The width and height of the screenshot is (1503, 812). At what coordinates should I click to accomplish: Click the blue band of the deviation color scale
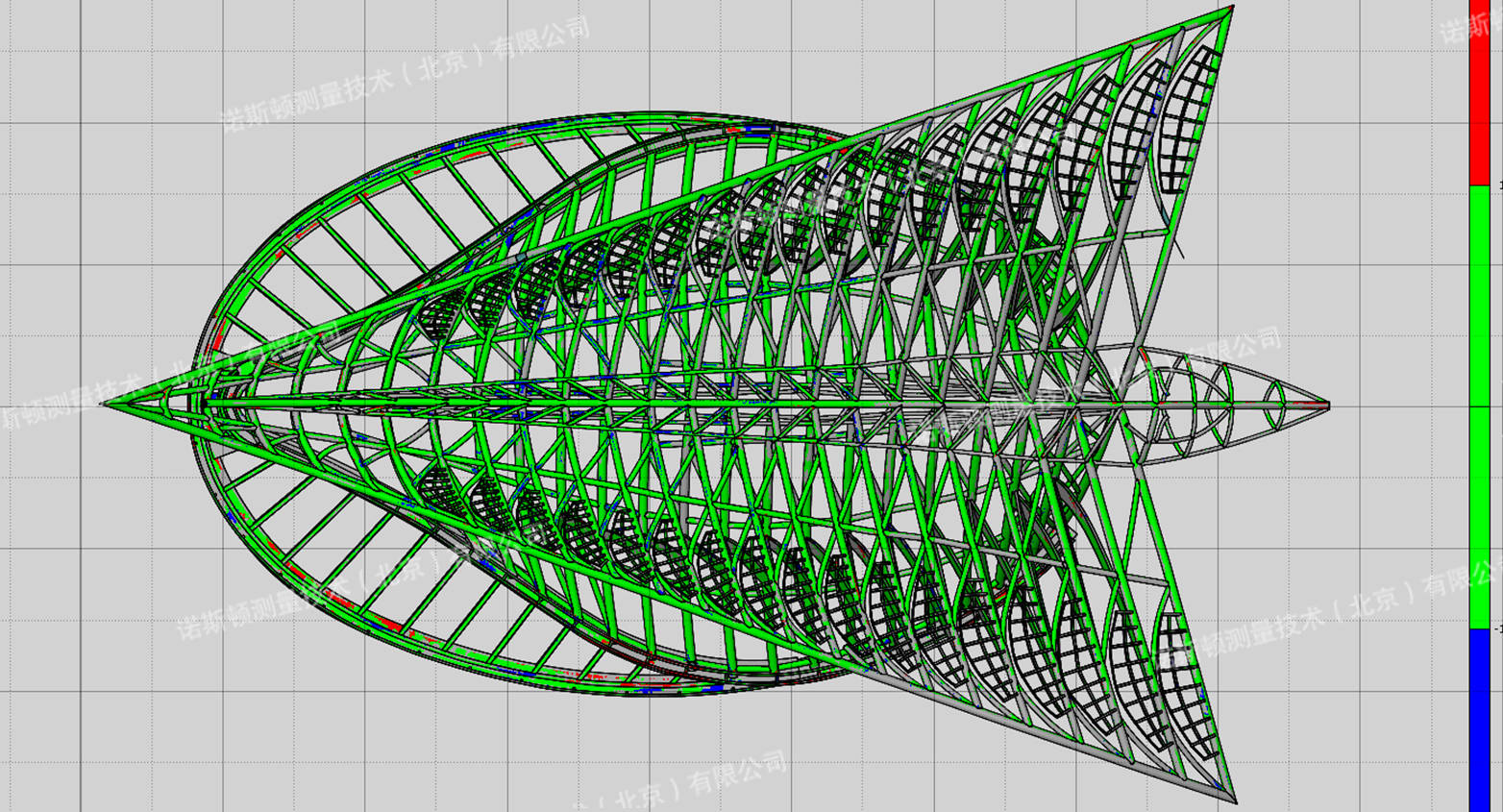1480,721
